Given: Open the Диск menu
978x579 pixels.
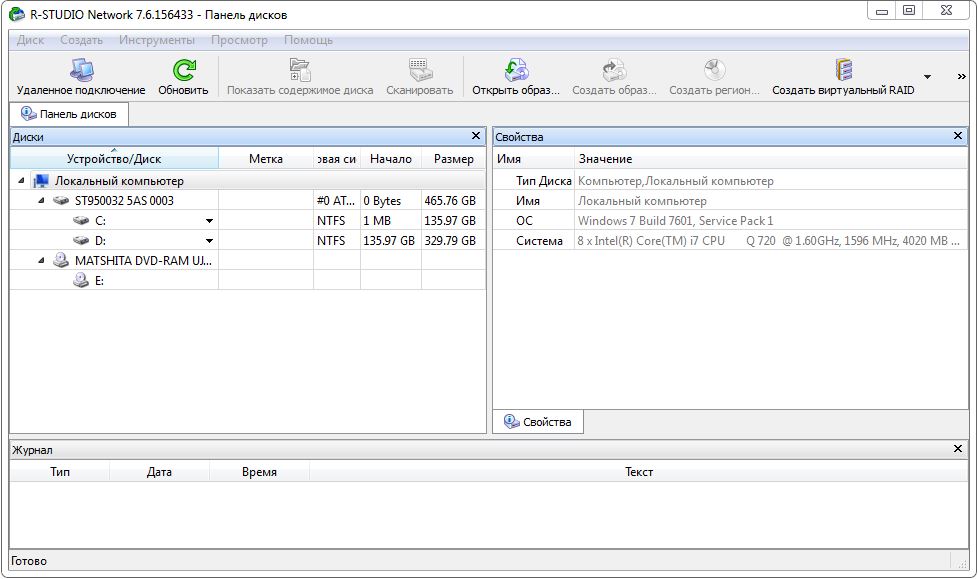Looking at the screenshot, I should pyautogui.click(x=30, y=40).
